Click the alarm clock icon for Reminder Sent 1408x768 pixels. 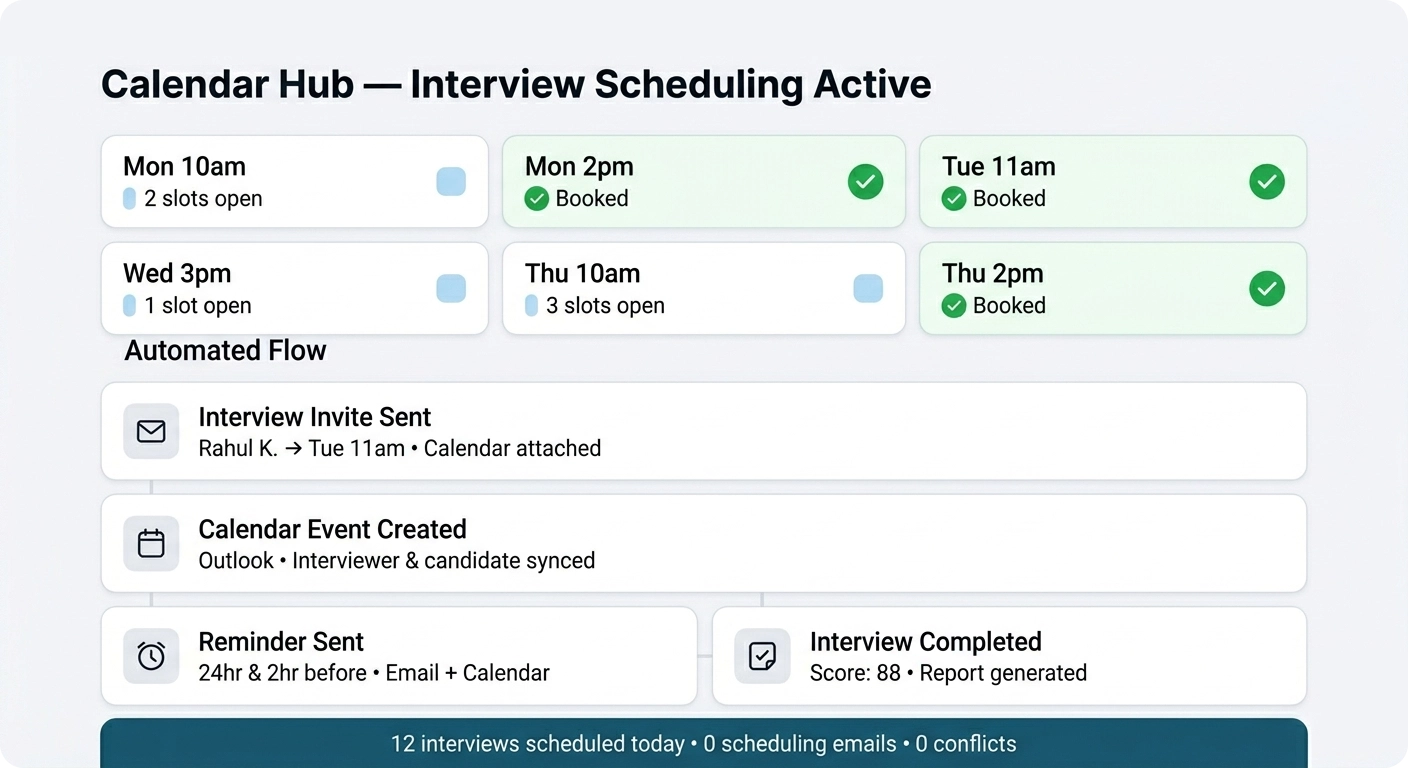pyautogui.click(x=151, y=656)
